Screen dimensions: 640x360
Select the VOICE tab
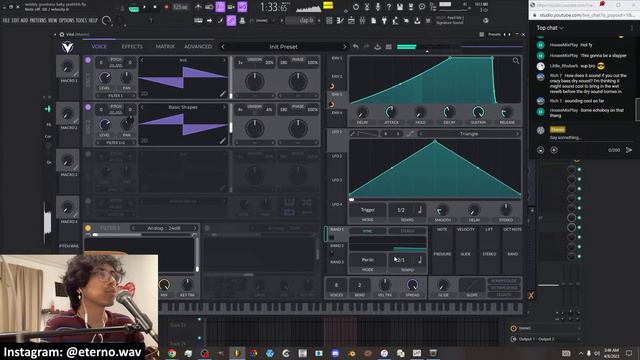pyautogui.click(x=99, y=47)
